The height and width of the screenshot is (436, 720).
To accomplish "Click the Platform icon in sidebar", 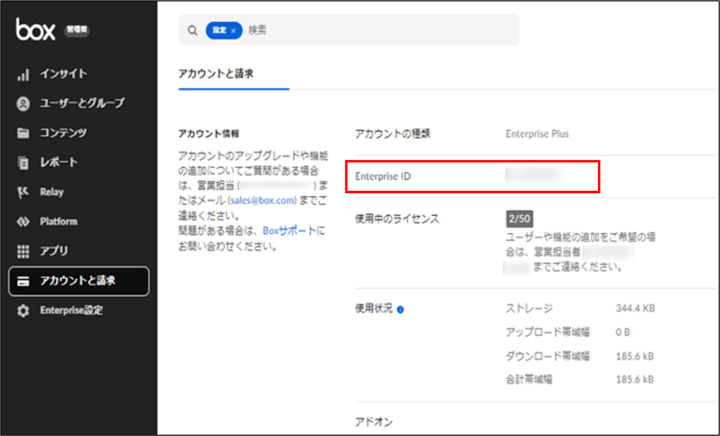I will [x=23, y=221].
